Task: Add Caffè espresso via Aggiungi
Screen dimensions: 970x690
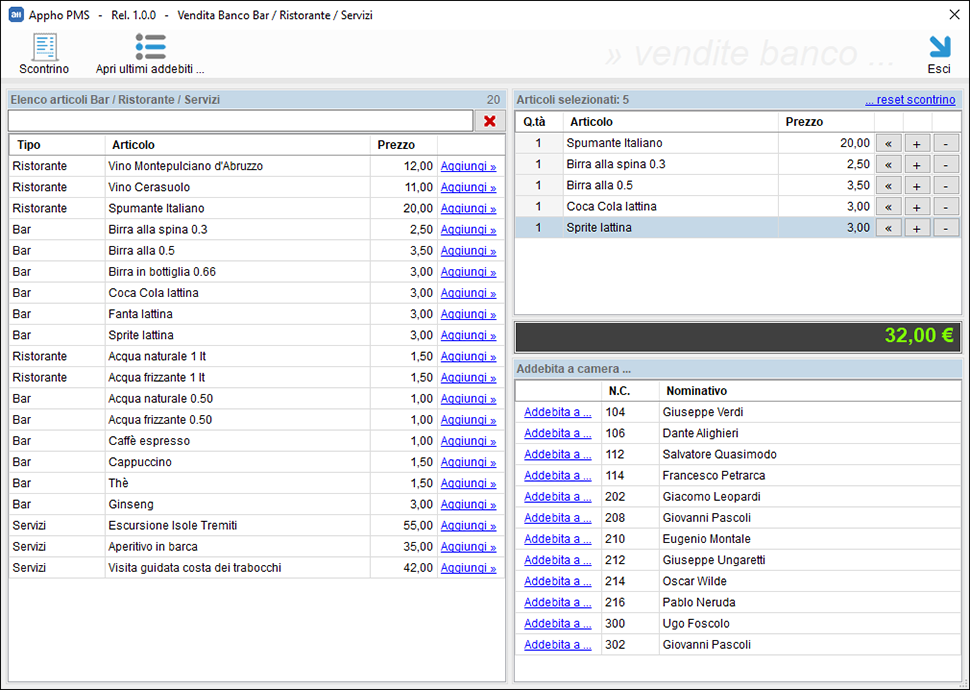Action: 468,441
